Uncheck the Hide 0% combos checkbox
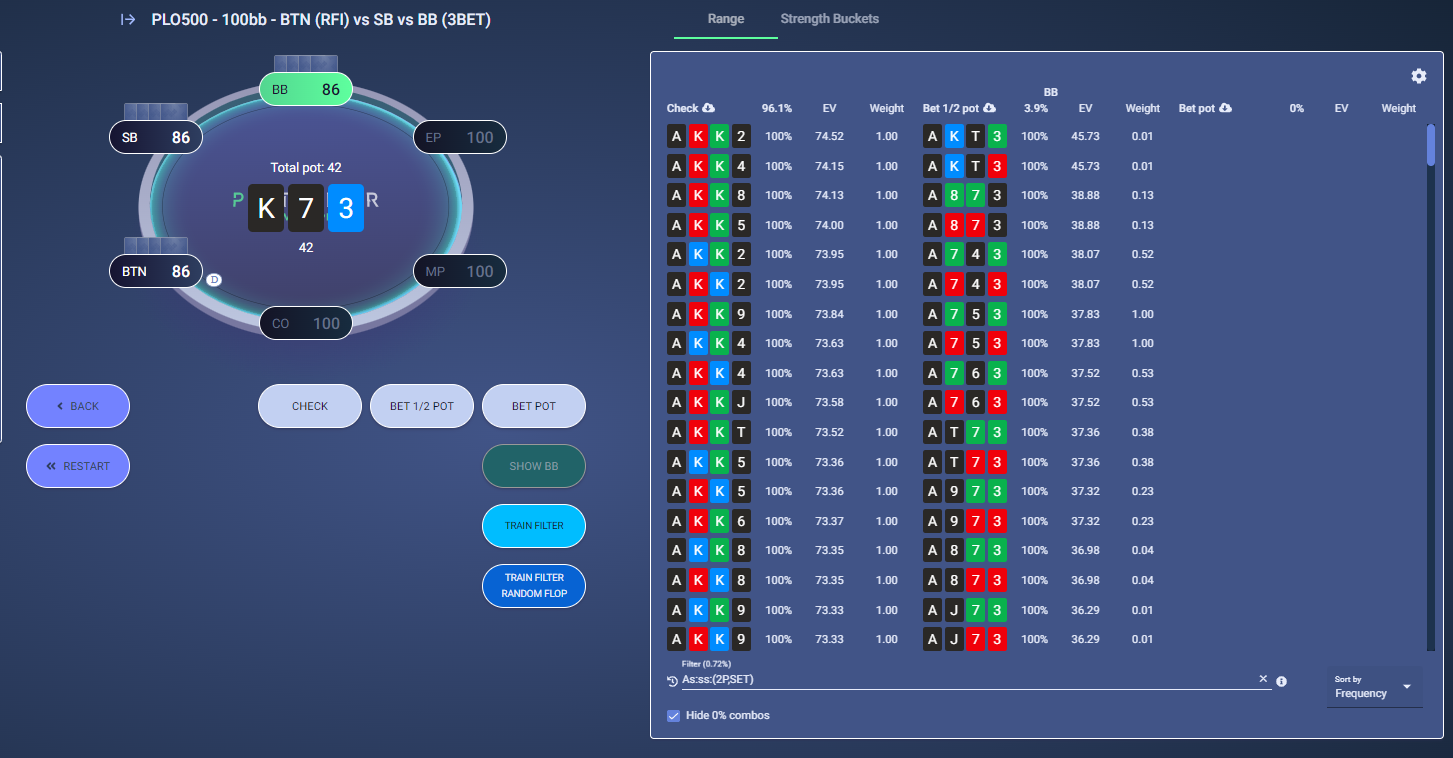 674,715
